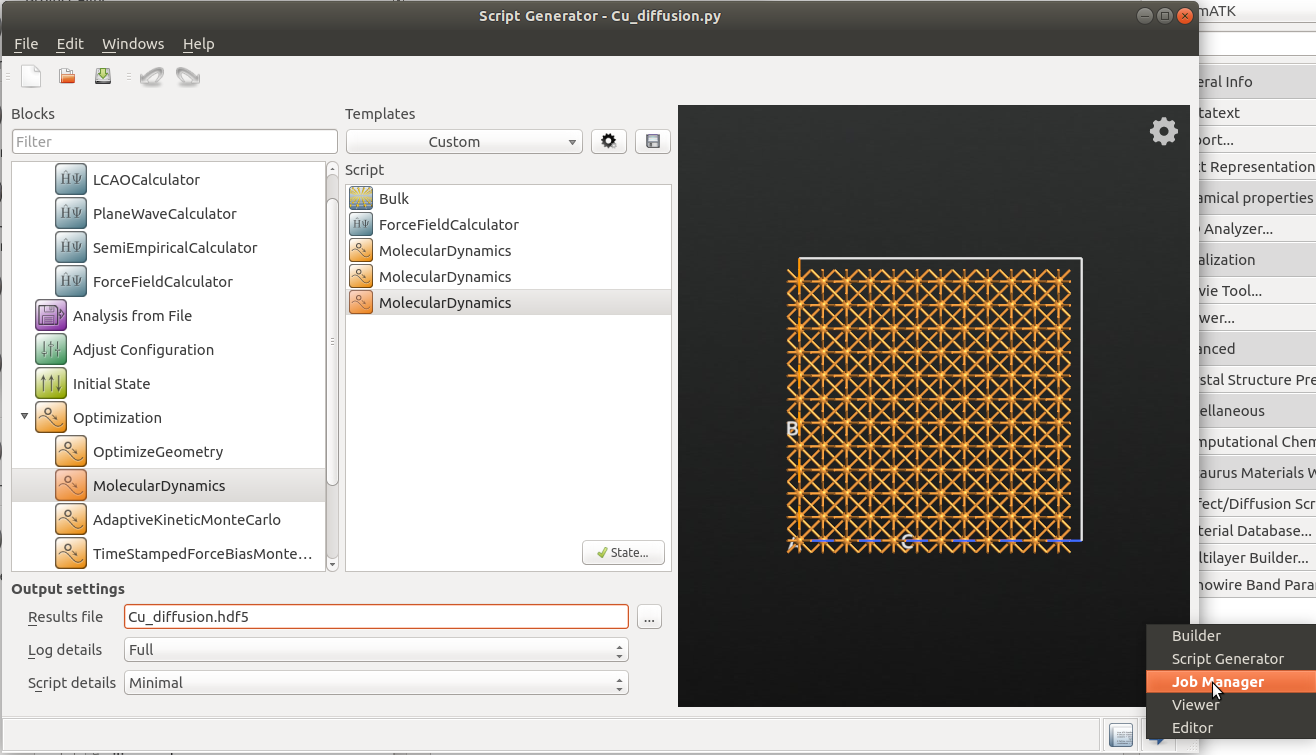1316x755 pixels.
Task: Select the first MolecularDynamics script entry
Action: [x=508, y=251]
